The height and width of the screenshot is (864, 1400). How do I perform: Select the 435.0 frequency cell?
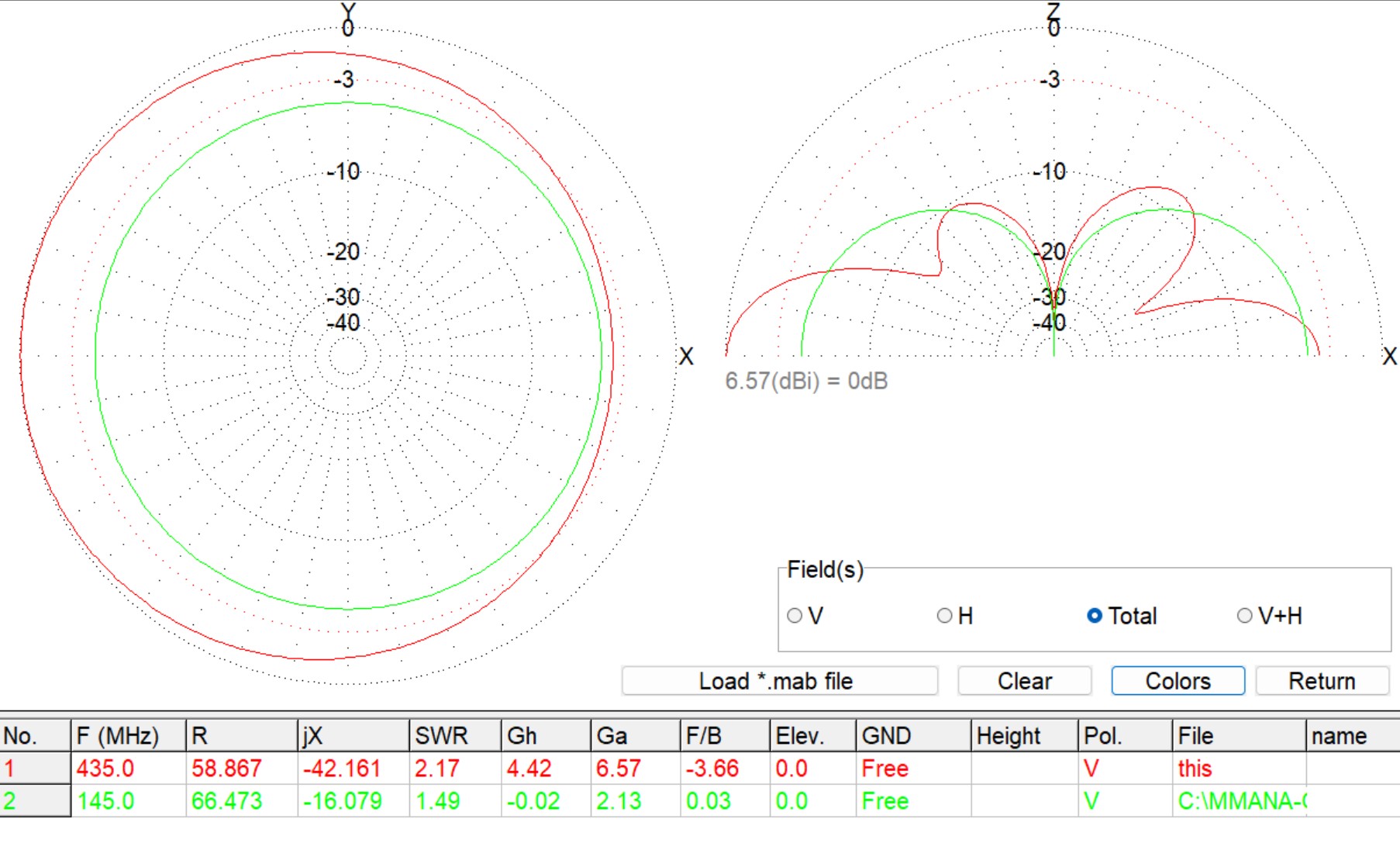(x=129, y=768)
